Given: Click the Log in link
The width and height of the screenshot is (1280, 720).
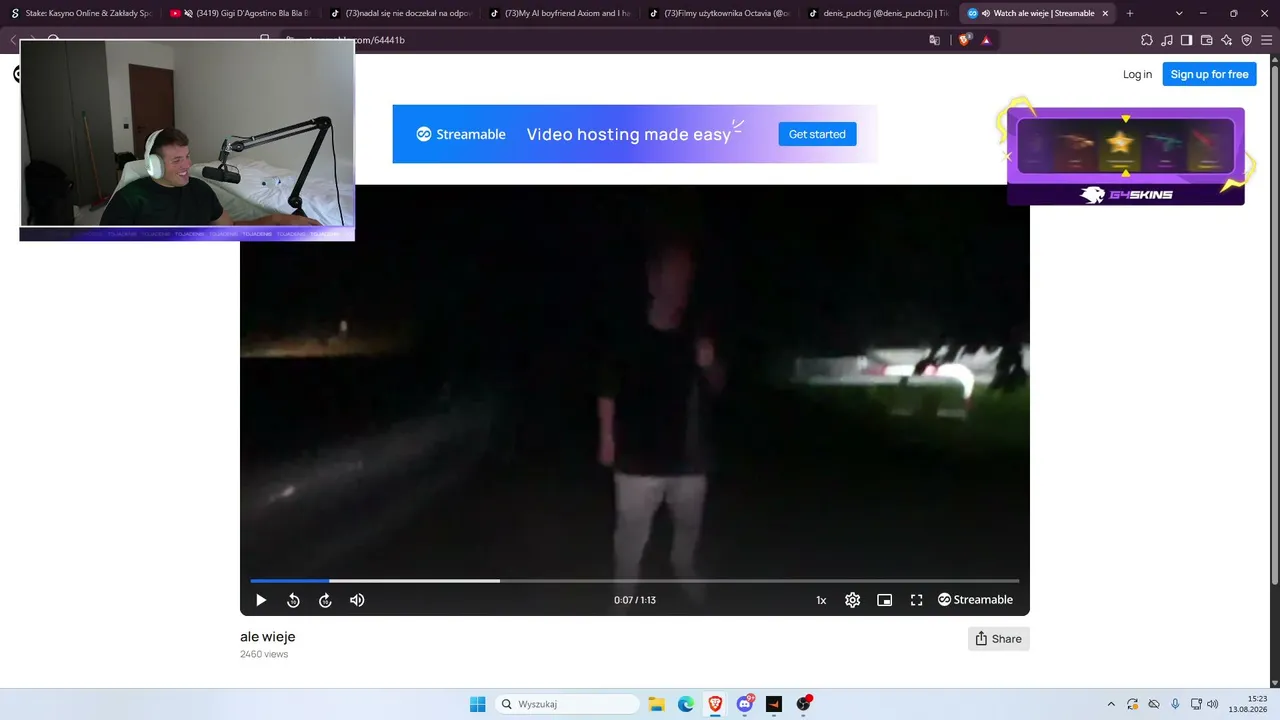Looking at the screenshot, I should [1137, 74].
